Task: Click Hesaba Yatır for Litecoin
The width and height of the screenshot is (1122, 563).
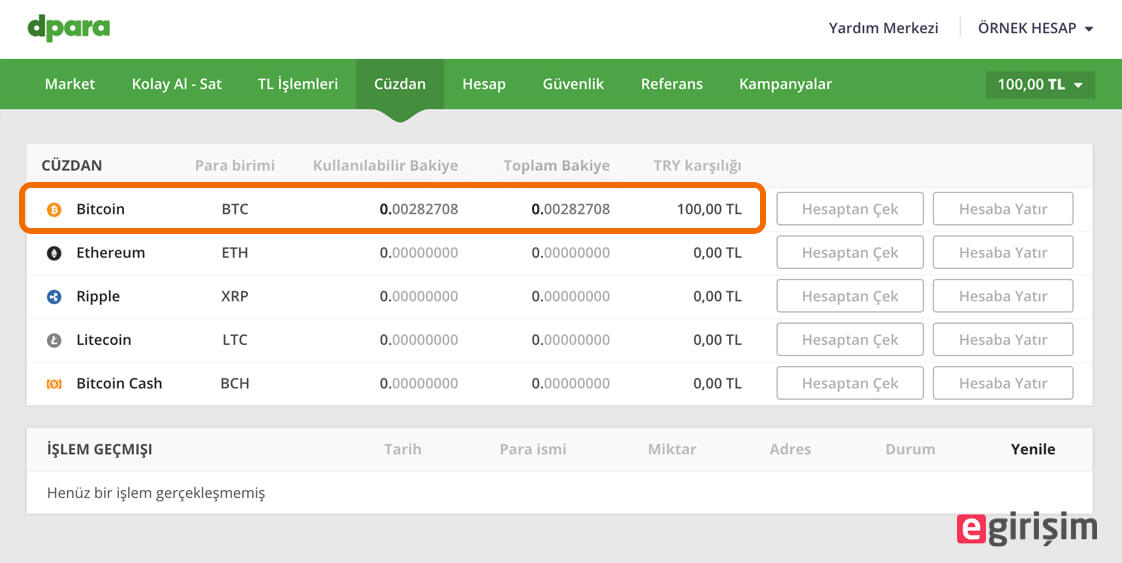Action: coord(1003,340)
